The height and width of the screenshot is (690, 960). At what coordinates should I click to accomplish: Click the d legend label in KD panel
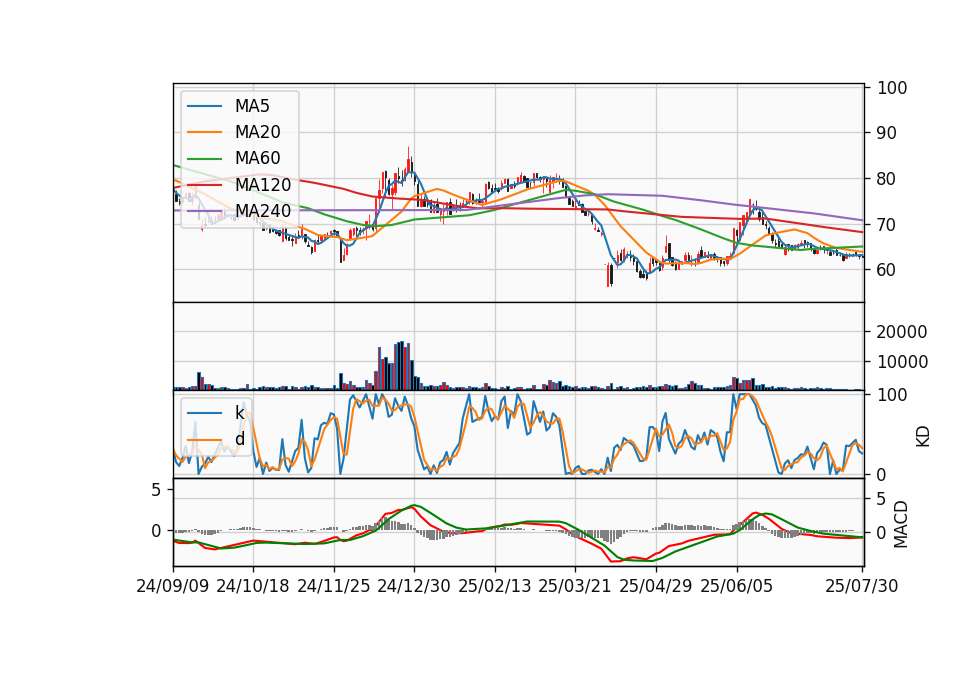239,439
